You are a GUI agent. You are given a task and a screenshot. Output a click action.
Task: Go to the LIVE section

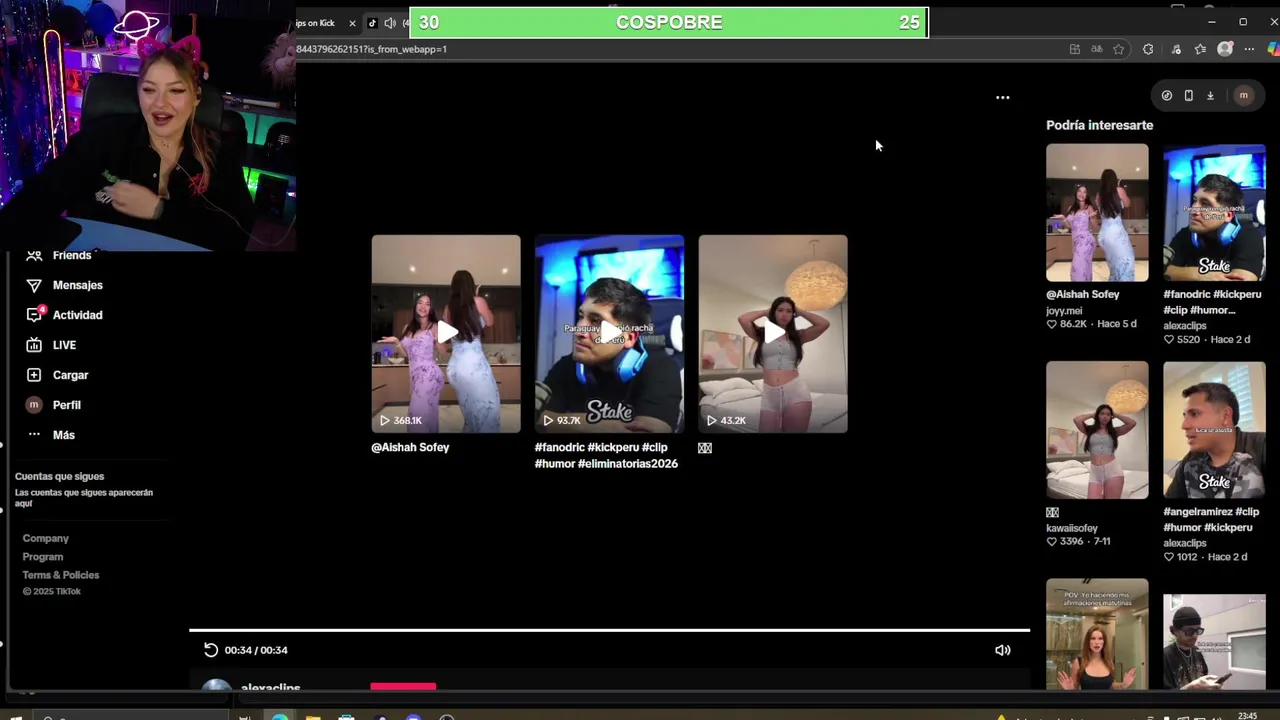pyautogui.click(x=64, y=345)
